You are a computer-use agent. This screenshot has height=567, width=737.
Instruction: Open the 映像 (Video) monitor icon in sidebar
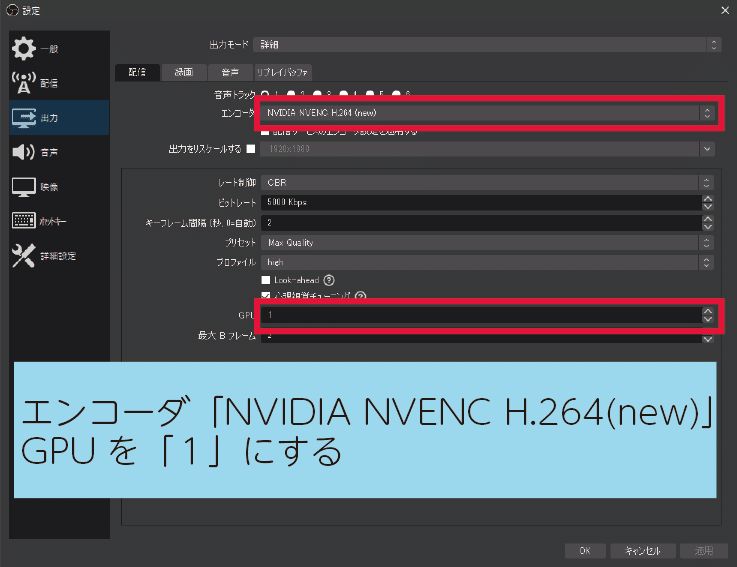tap(24, 187)
